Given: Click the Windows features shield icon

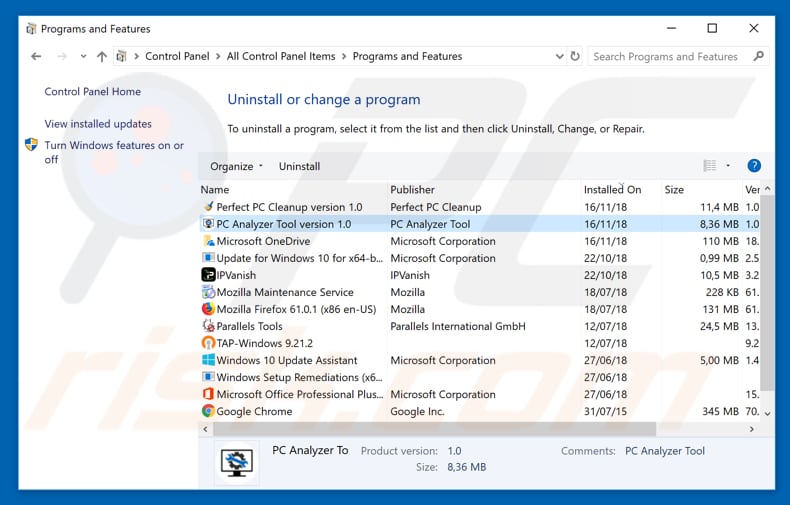Looking at the screenshot, I should [31, 145].
